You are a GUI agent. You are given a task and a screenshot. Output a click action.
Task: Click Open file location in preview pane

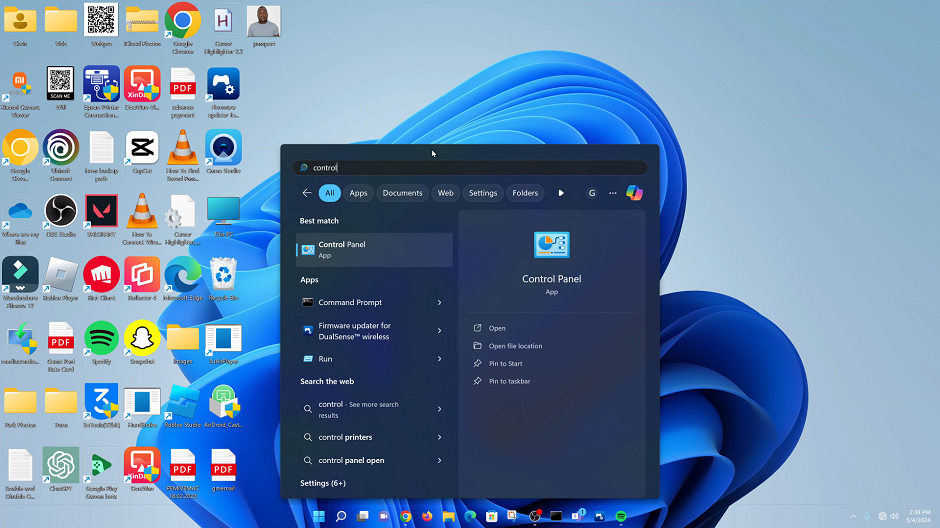pyautogui.click(x=515, y=346)
